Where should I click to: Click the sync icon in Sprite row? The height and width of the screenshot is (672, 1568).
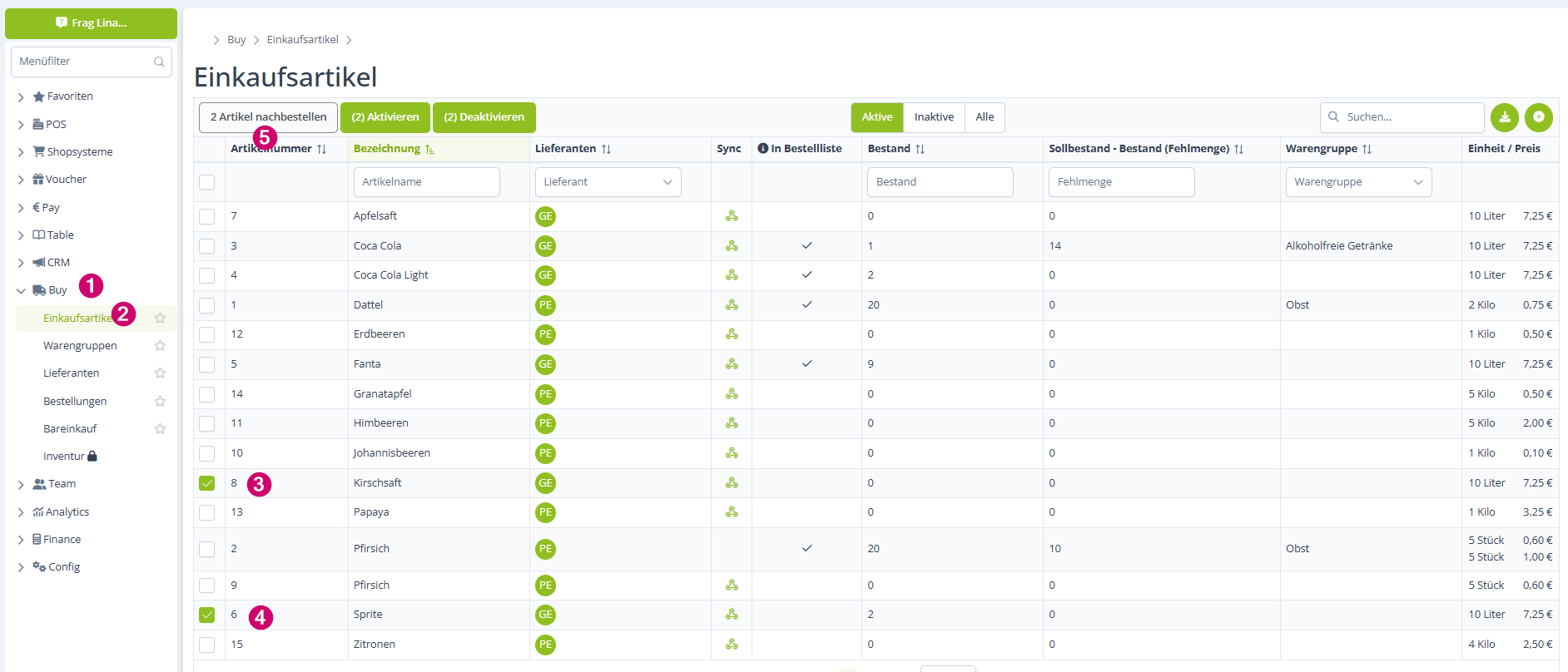732,615
